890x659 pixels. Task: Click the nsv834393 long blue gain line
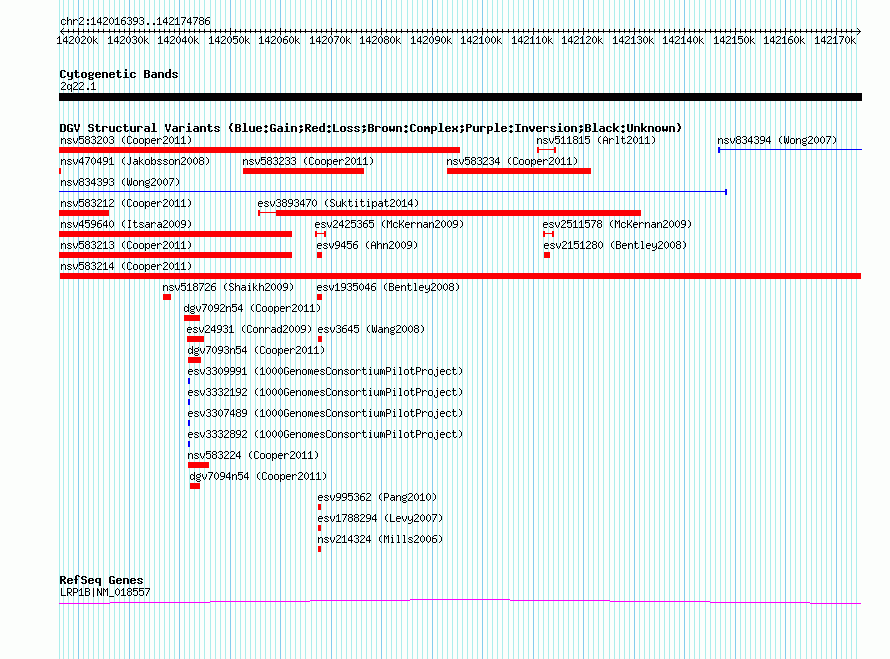point(393,192)
